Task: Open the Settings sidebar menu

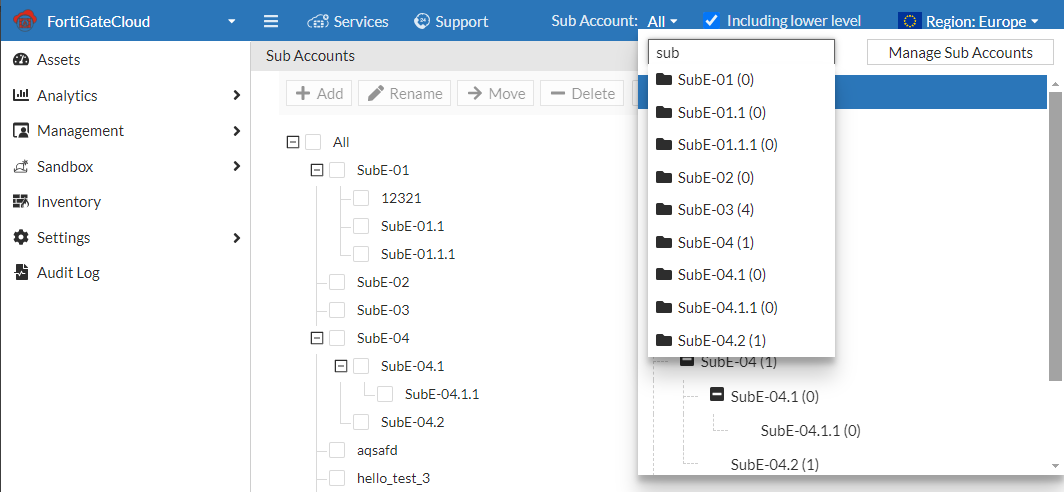Action: pos(64,238)
